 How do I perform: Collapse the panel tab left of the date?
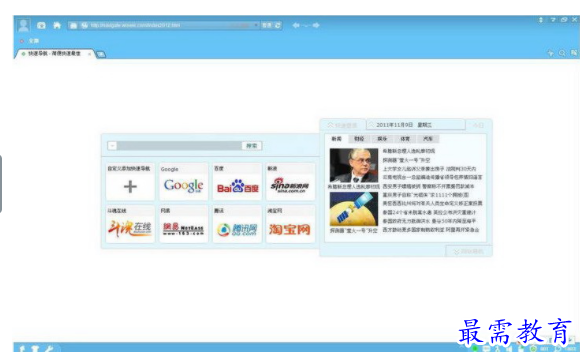click(x=343, y=125)
